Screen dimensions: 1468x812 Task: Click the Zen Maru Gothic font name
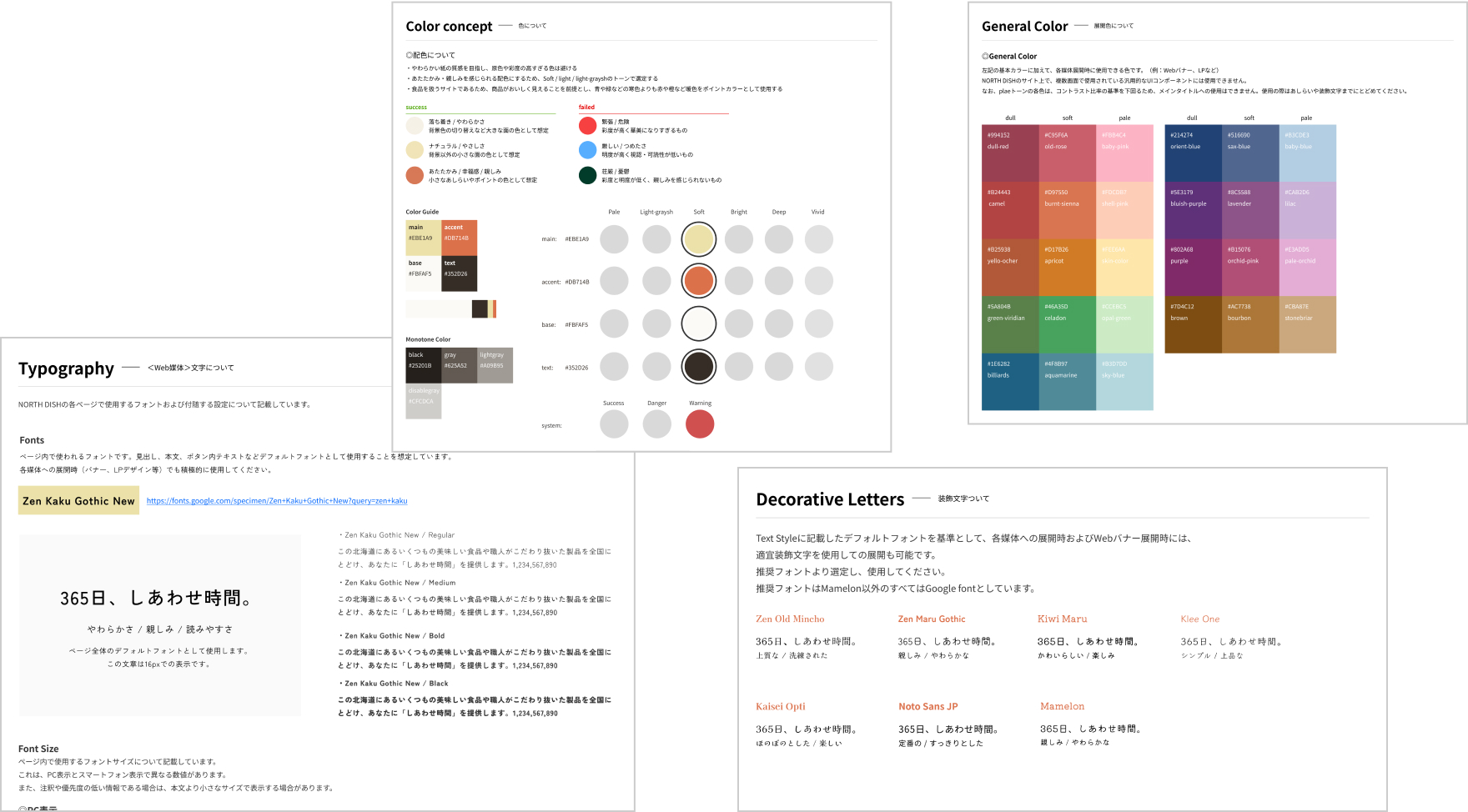(x=932, y=619)
